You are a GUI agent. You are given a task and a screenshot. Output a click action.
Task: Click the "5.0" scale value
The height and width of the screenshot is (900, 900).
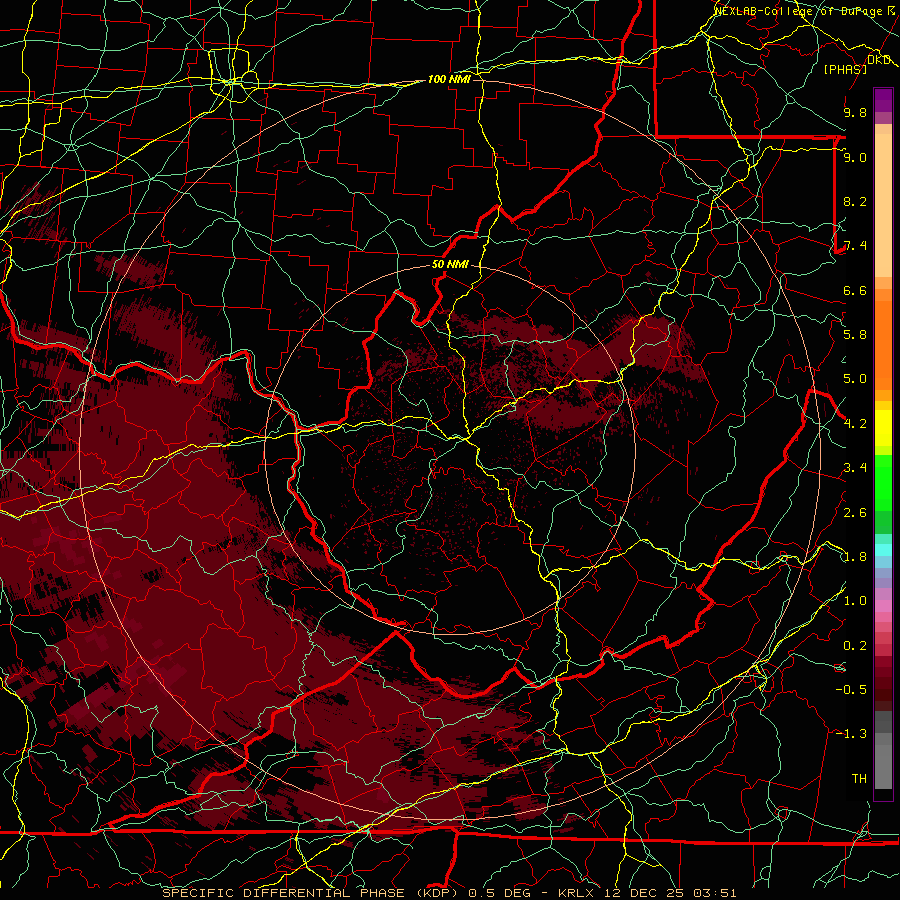tap(855, 379)
